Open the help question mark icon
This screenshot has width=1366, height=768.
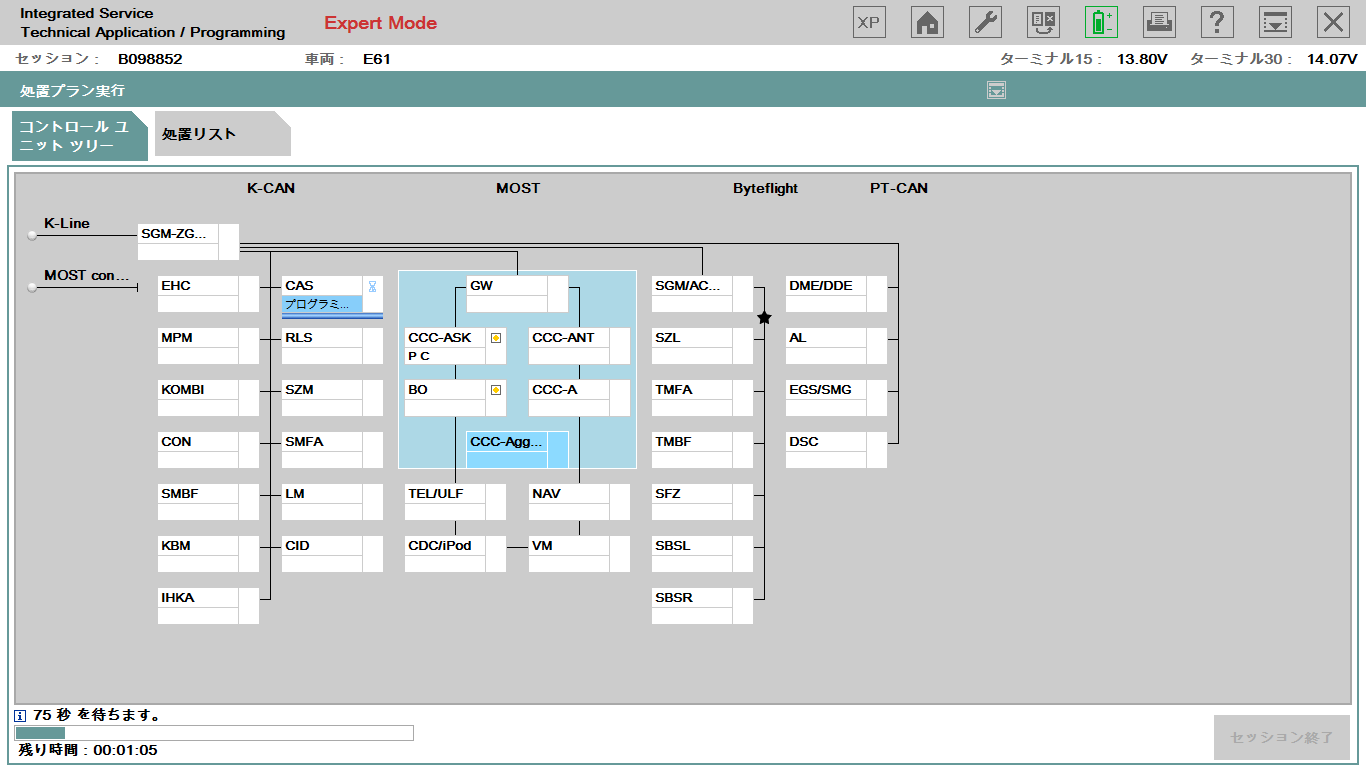point(1217,22)
